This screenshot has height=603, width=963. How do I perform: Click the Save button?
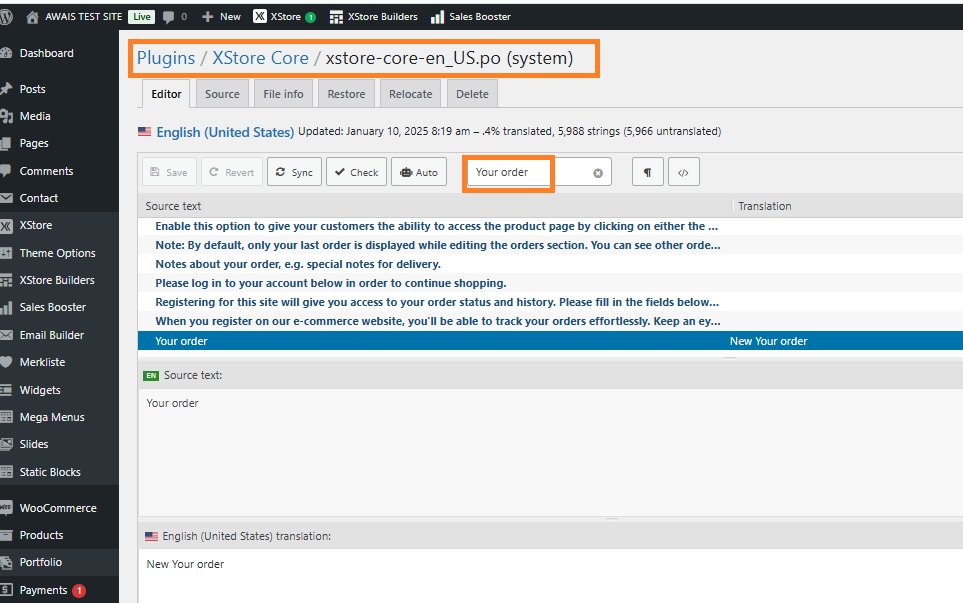[169, 172]
